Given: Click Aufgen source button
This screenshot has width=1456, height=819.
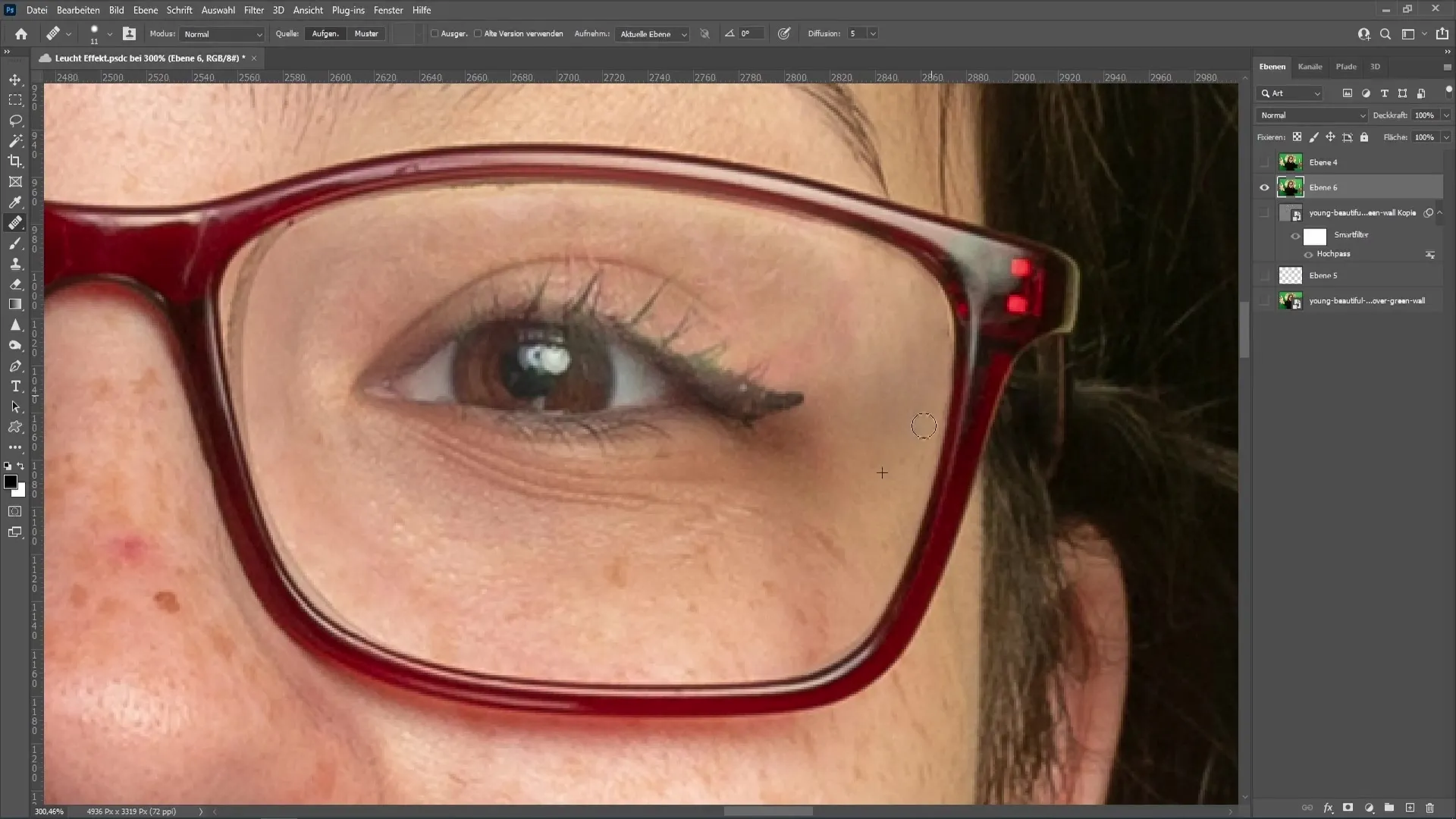Looking at the screenshot, I should (325, 33).
